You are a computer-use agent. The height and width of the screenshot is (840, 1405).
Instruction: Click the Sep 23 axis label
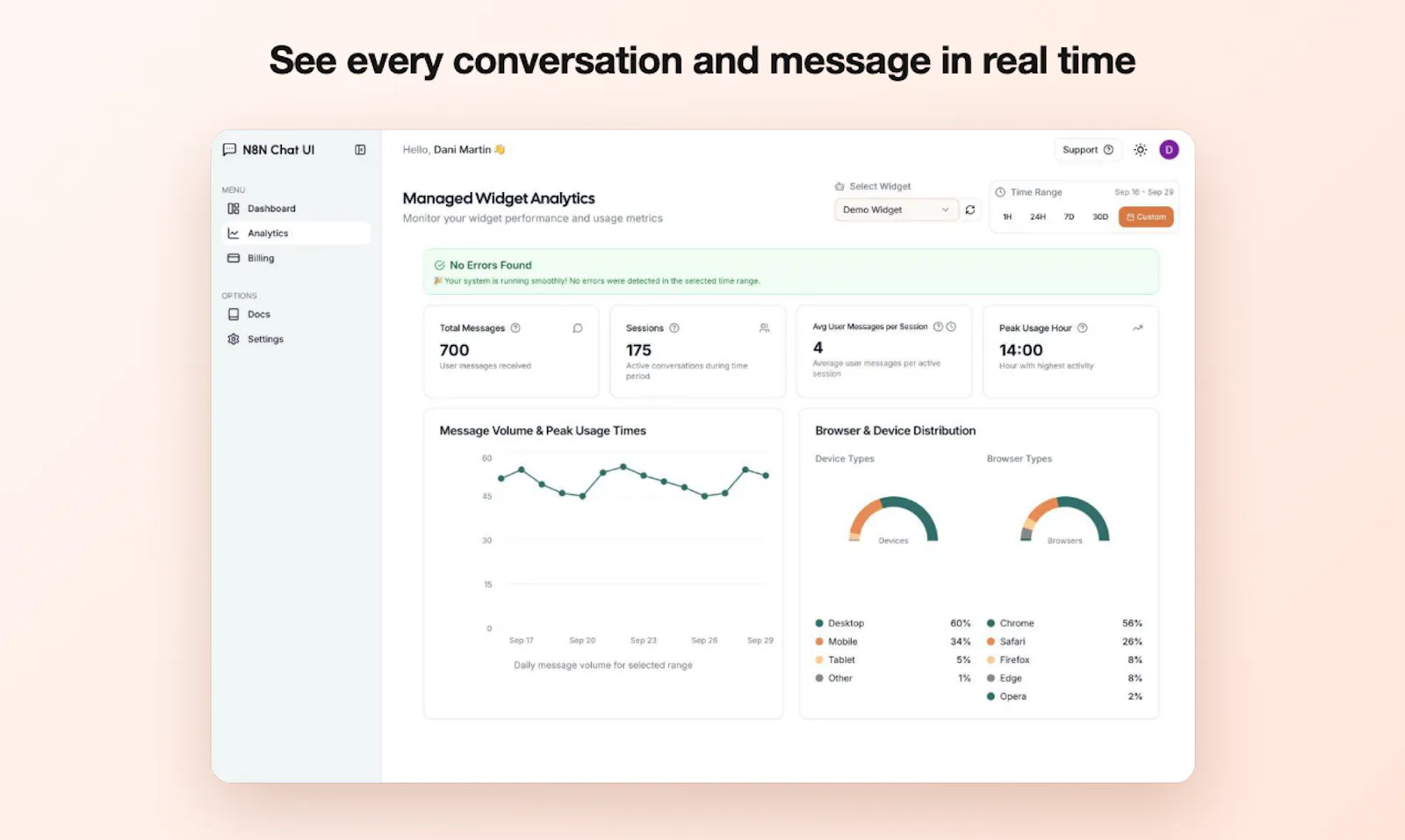tap(643, 641)
